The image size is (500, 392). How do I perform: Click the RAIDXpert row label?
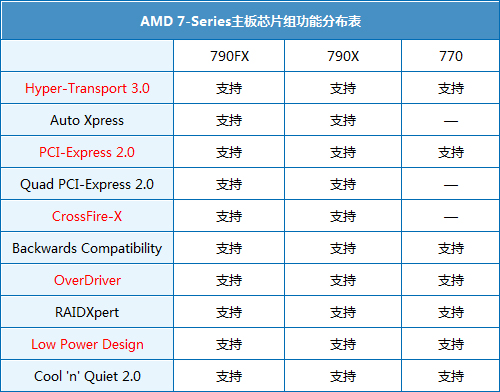pyautogui.click(x=87, y=312)
